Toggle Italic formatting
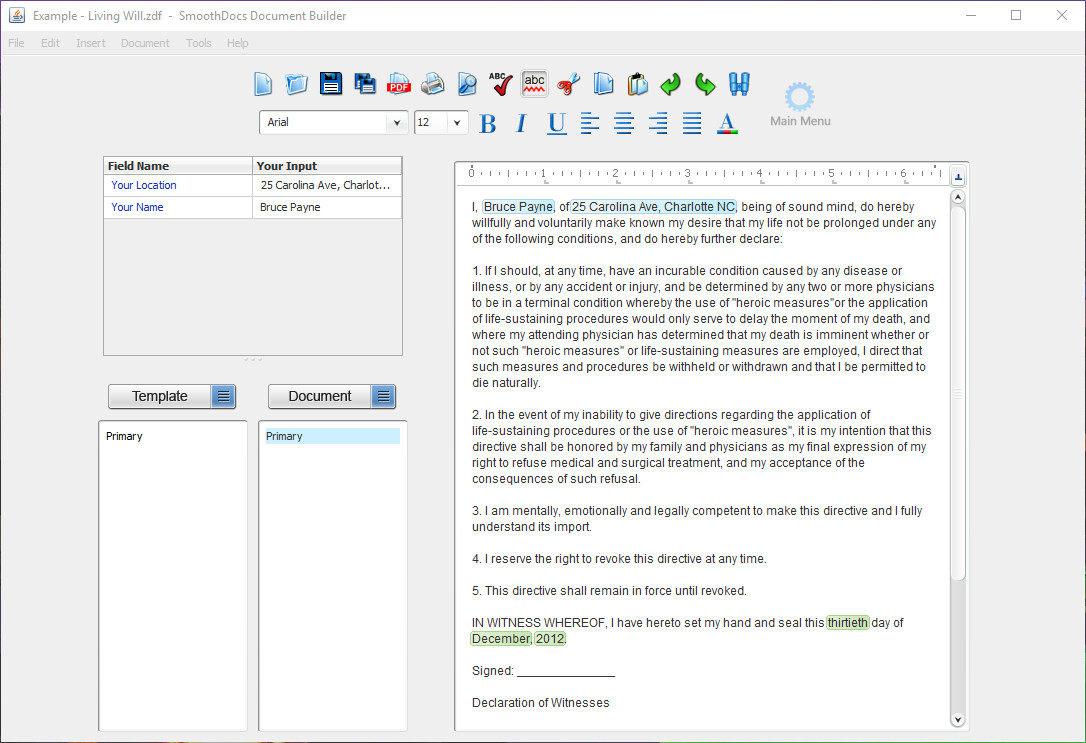Image resolution: width=1086 pixels, height=743 pixels. [521, 123]
